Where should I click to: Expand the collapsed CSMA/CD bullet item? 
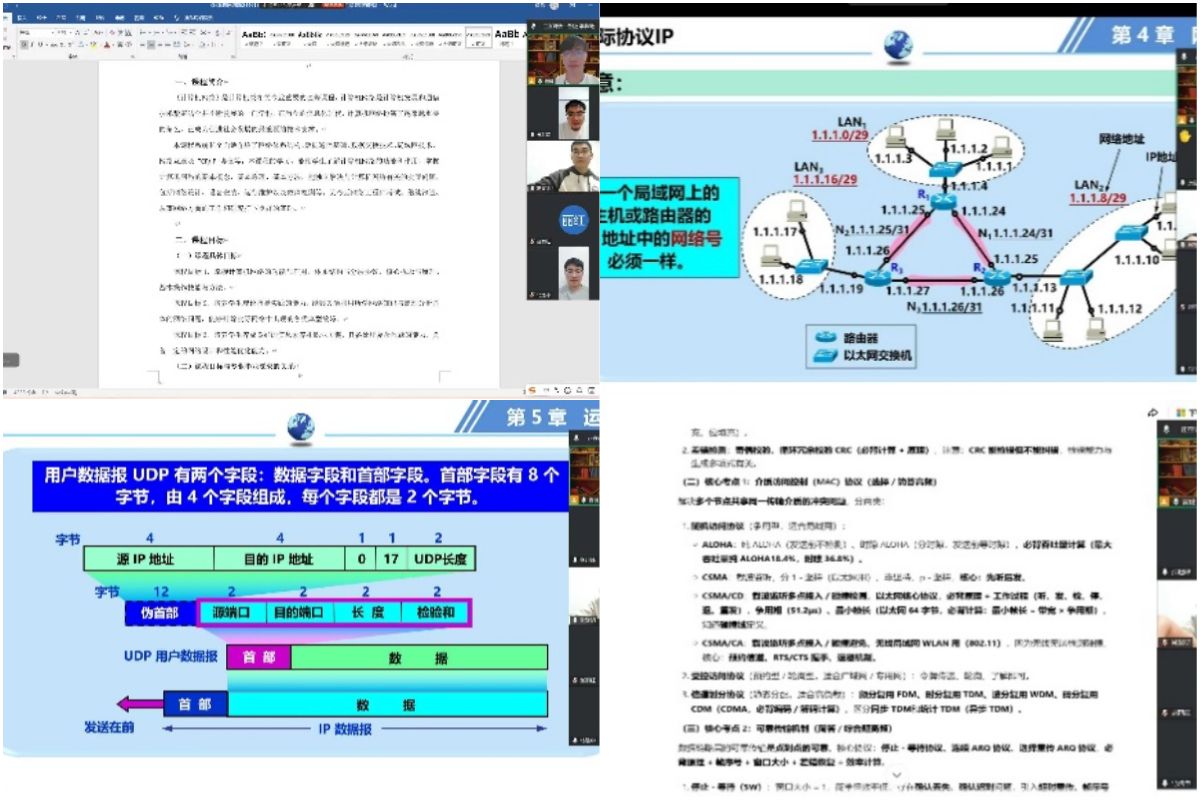[x=694, y=597]
